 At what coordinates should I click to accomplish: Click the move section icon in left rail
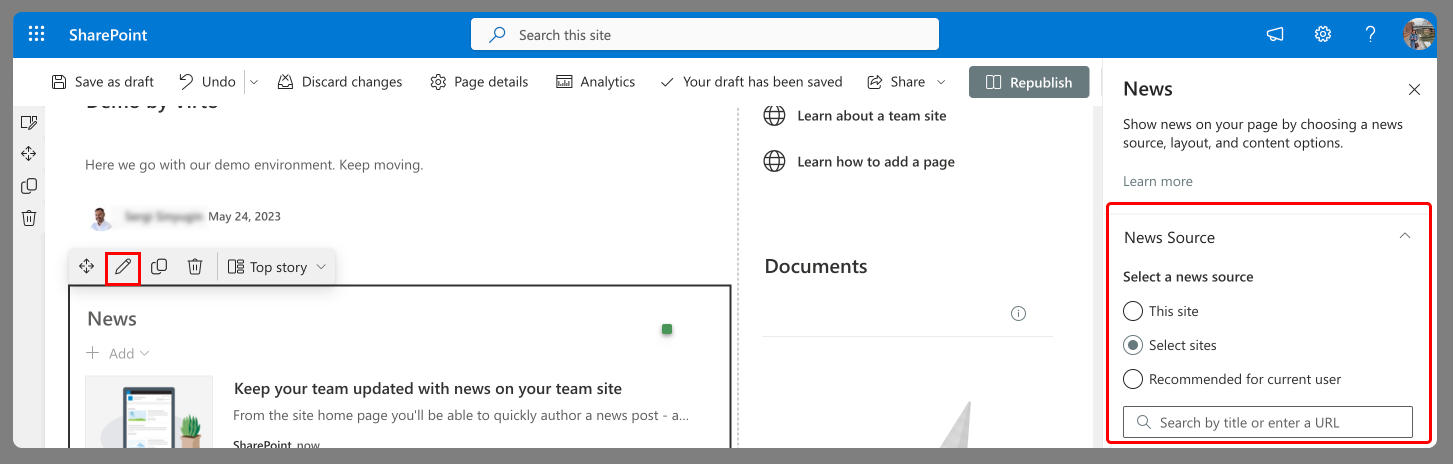tap(29, 154)
